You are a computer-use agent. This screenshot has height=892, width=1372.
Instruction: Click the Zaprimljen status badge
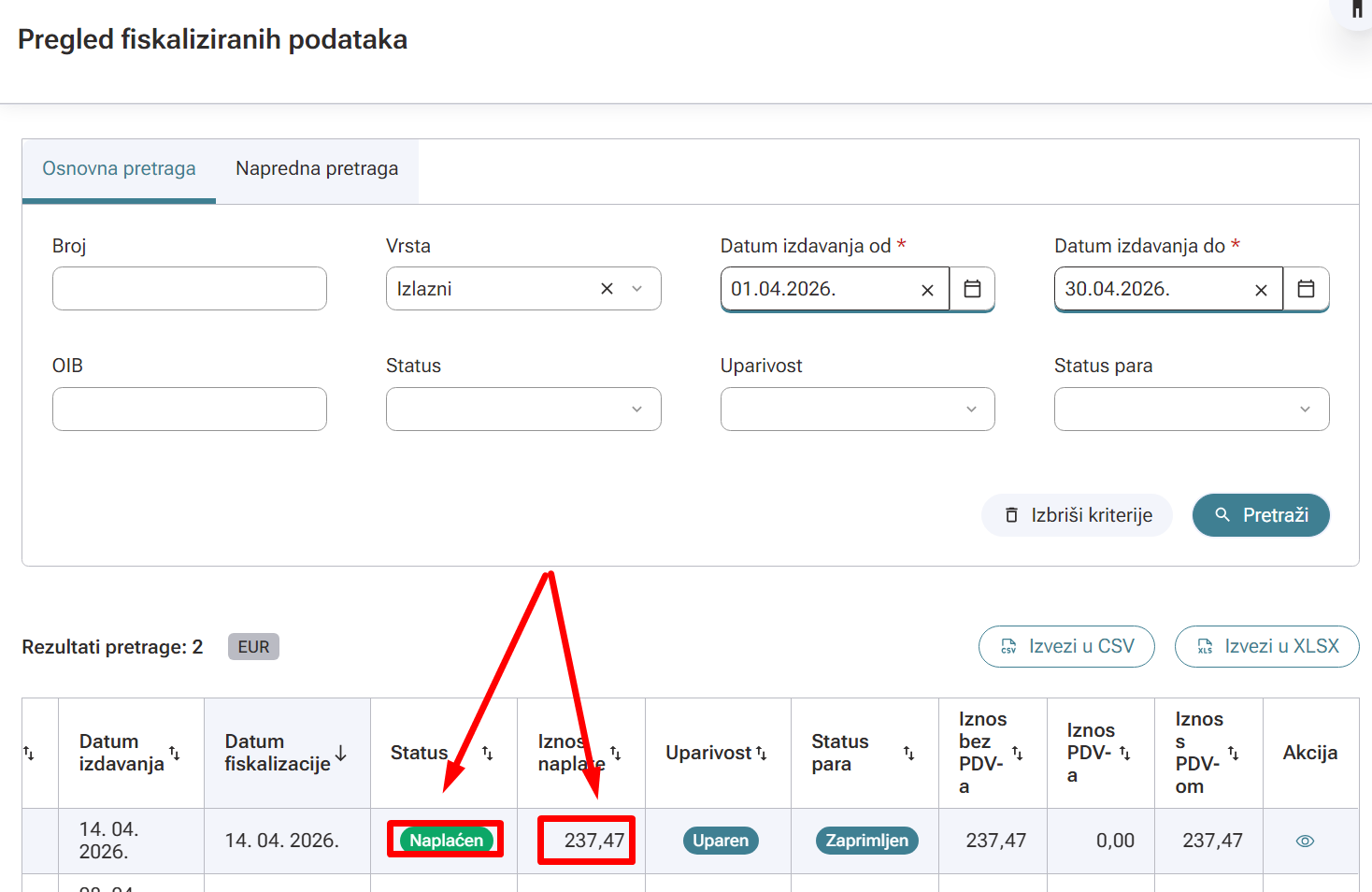click(867, 841)
